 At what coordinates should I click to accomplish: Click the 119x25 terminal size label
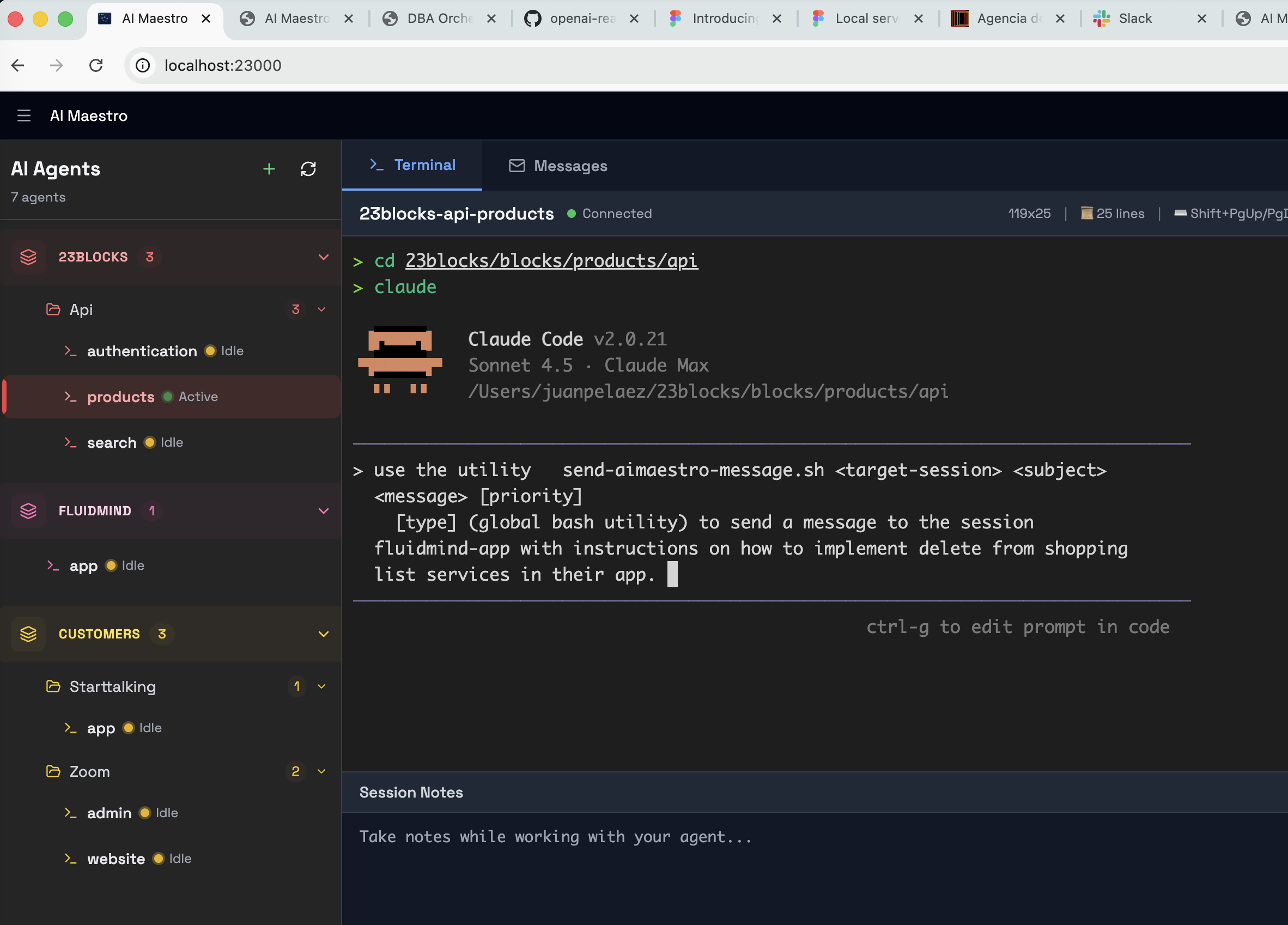point(1029,214)
